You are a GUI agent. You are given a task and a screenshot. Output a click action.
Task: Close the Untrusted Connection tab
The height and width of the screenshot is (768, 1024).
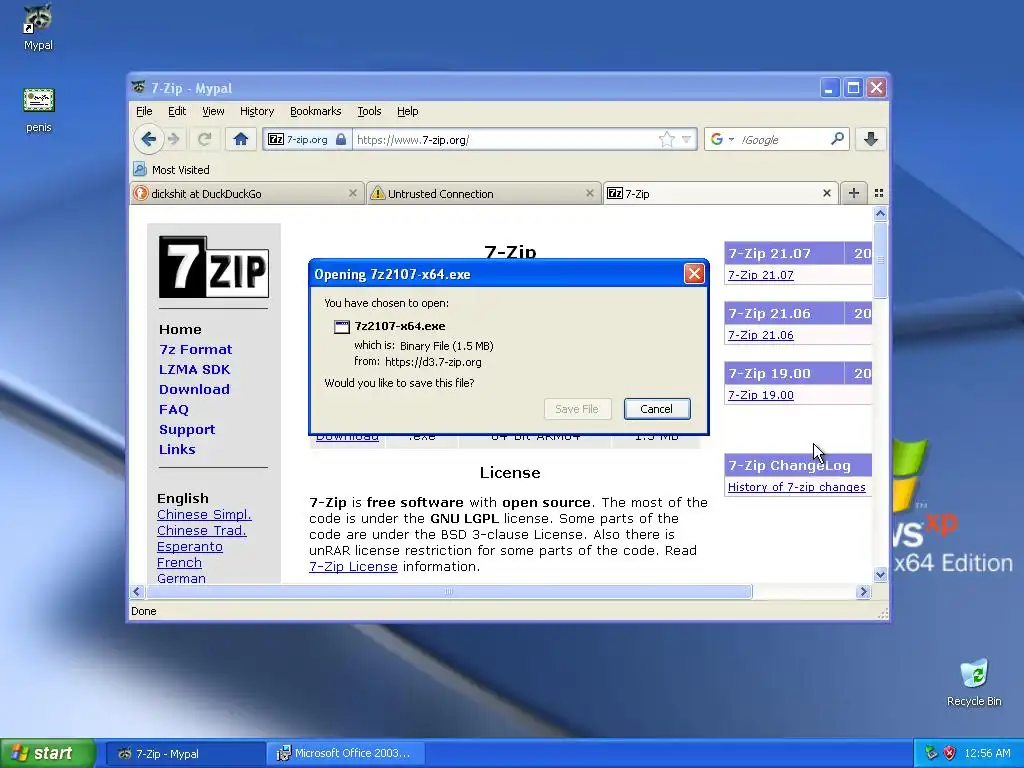pos(590,193)
